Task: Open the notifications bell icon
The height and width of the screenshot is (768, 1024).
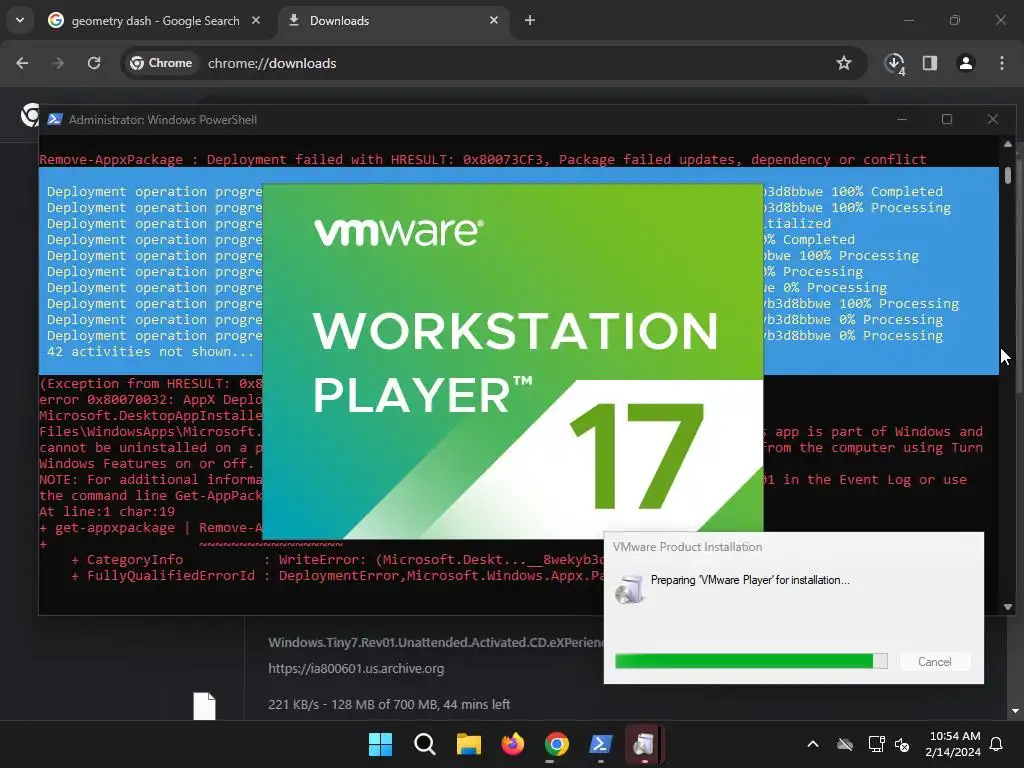Action: pos(997,744)
